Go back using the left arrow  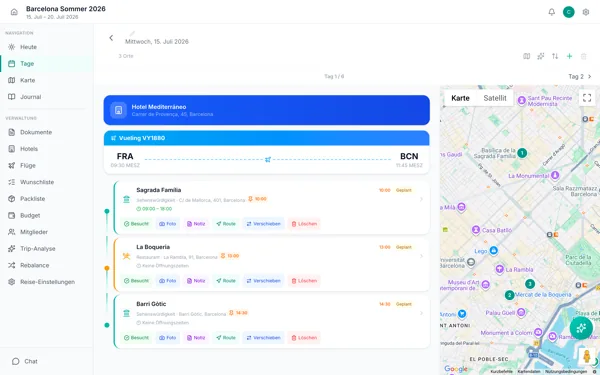[x=111, y=38]
